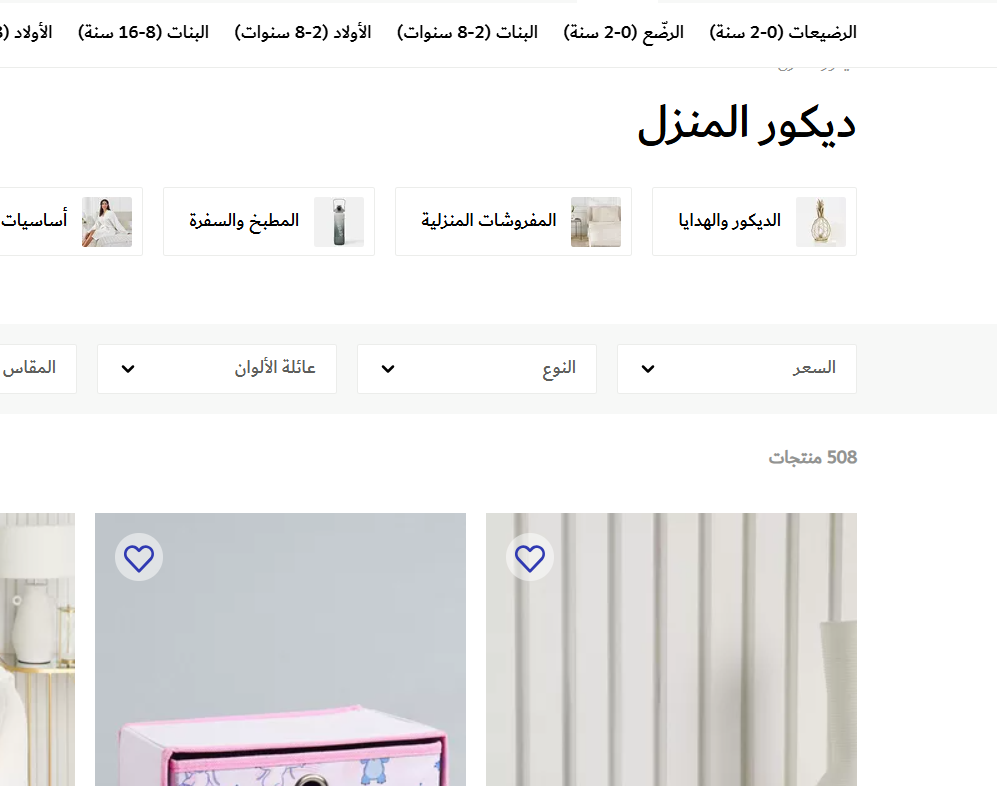Click the home furnishings sofa thumbnail
This screenshot has width=997, height=786.
(596, 221)
